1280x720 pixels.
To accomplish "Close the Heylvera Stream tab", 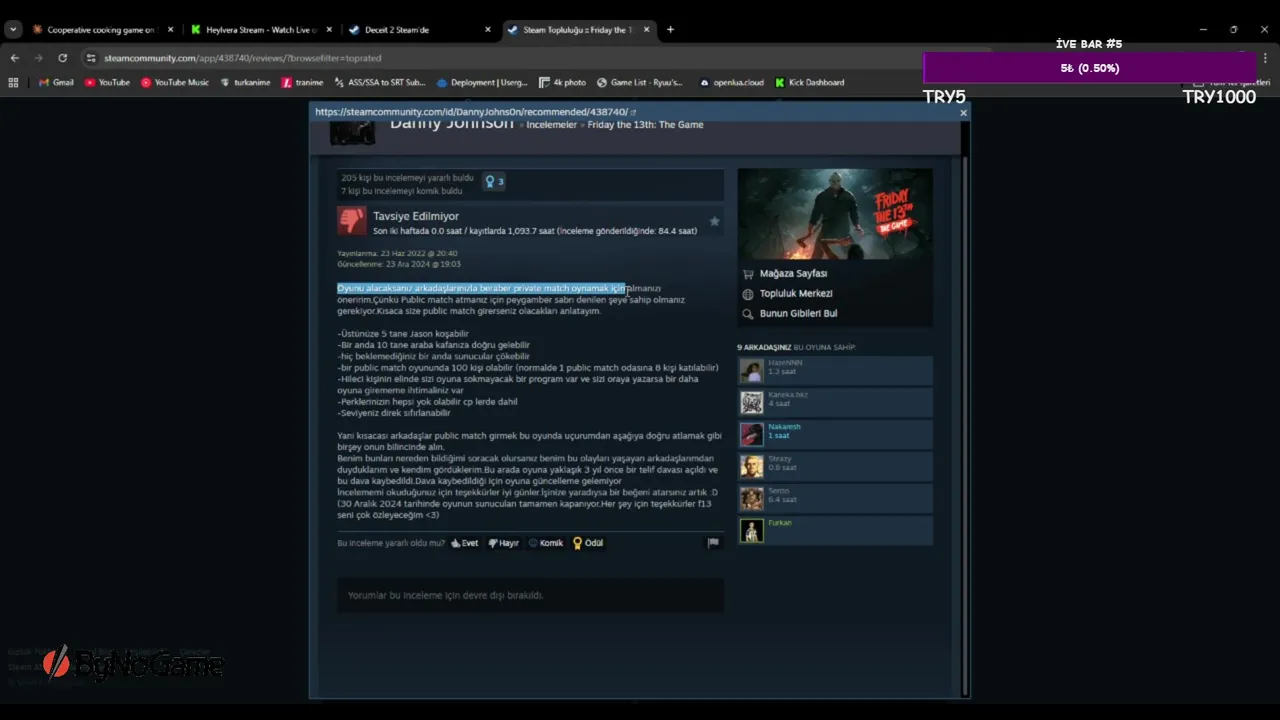I will point(328,30).
